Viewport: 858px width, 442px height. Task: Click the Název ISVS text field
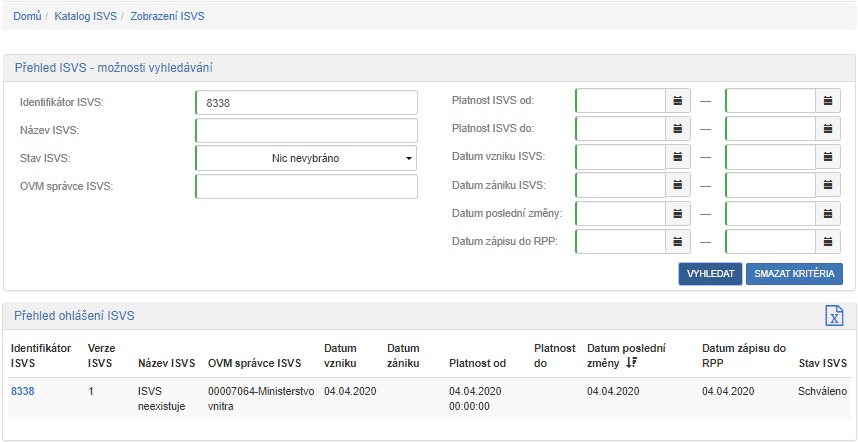point(306,130)
